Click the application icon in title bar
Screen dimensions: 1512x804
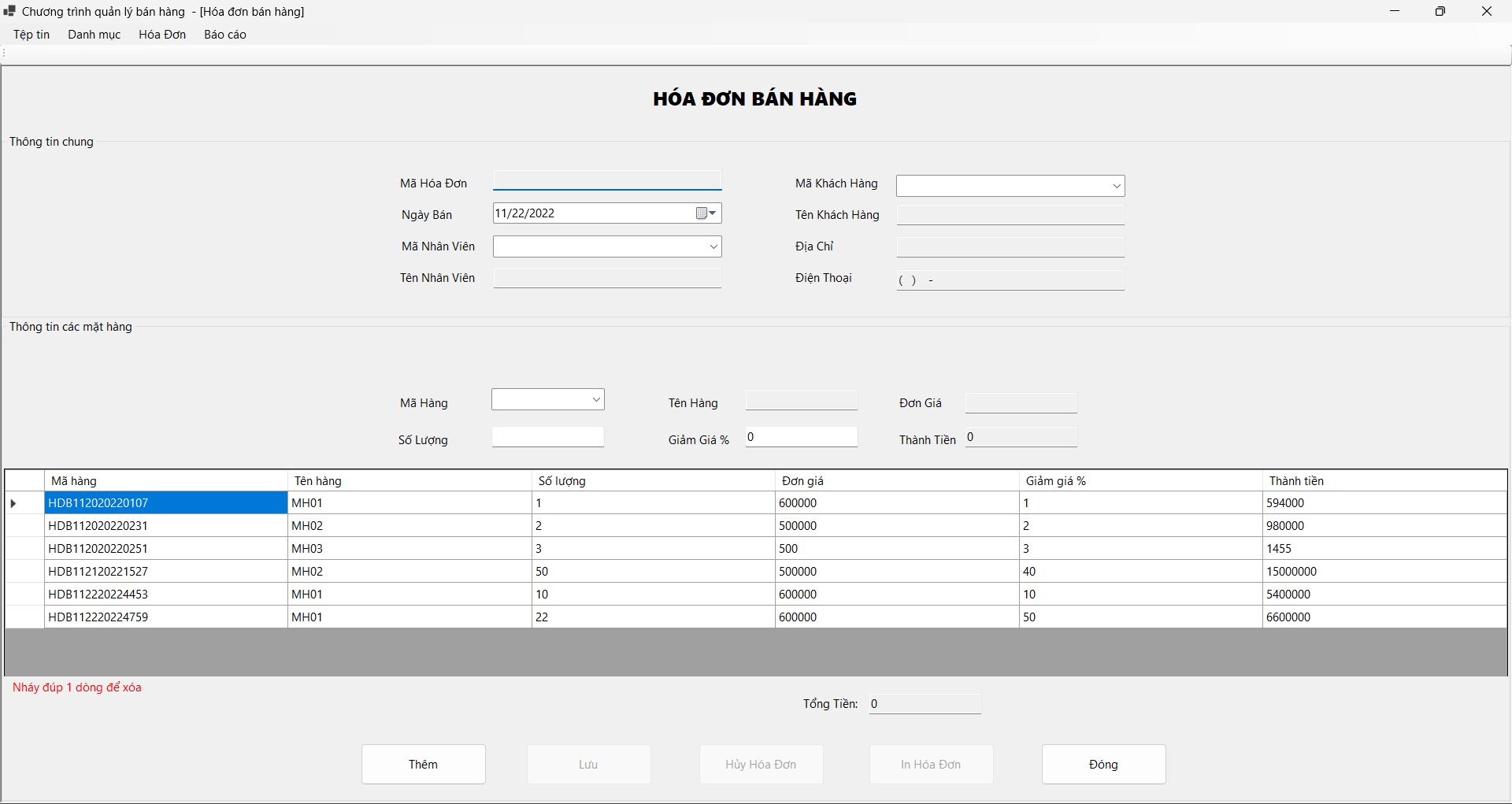tap(9, 11)
